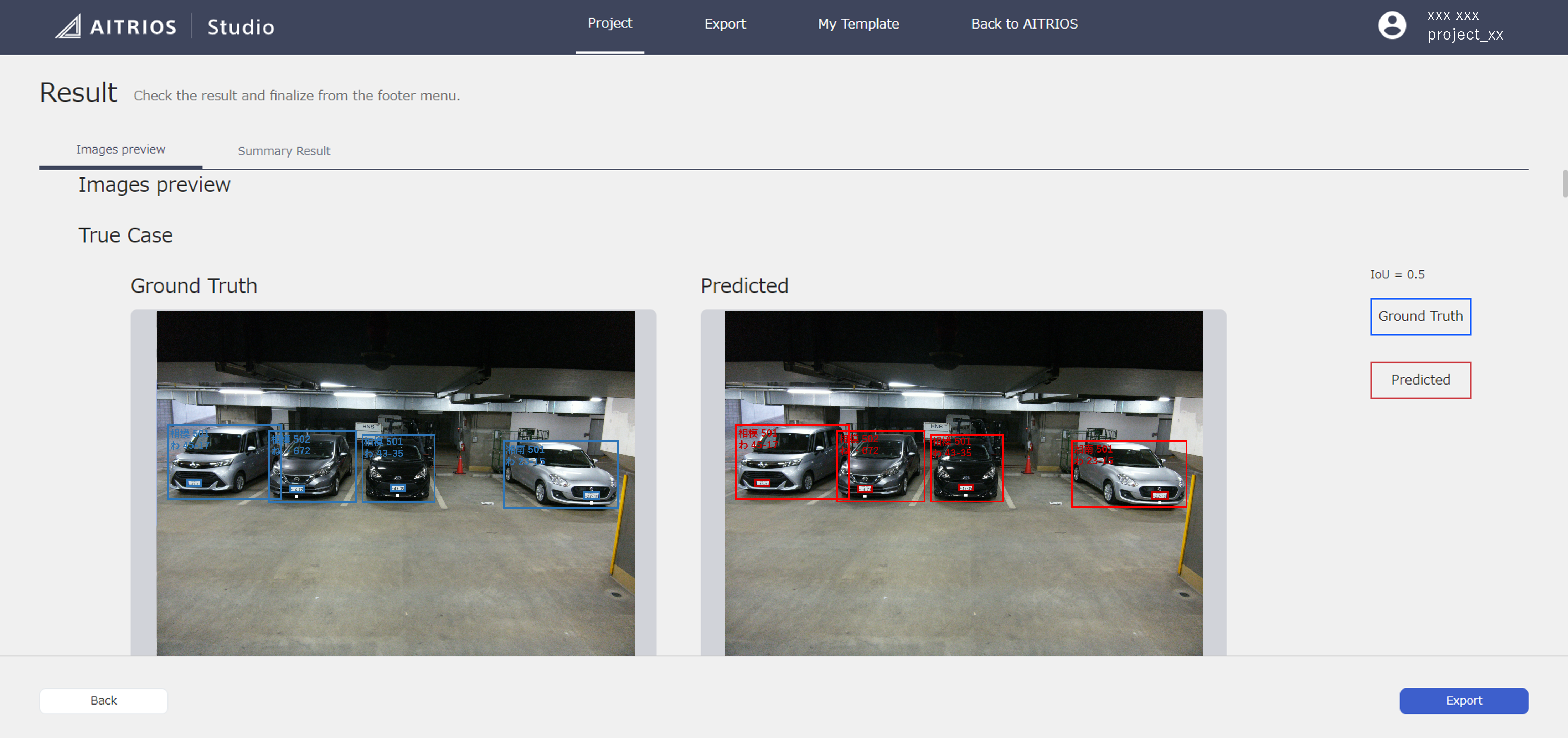Select the Images preview tab
Screen dimensions: 1568x738
tap(120, 149)
